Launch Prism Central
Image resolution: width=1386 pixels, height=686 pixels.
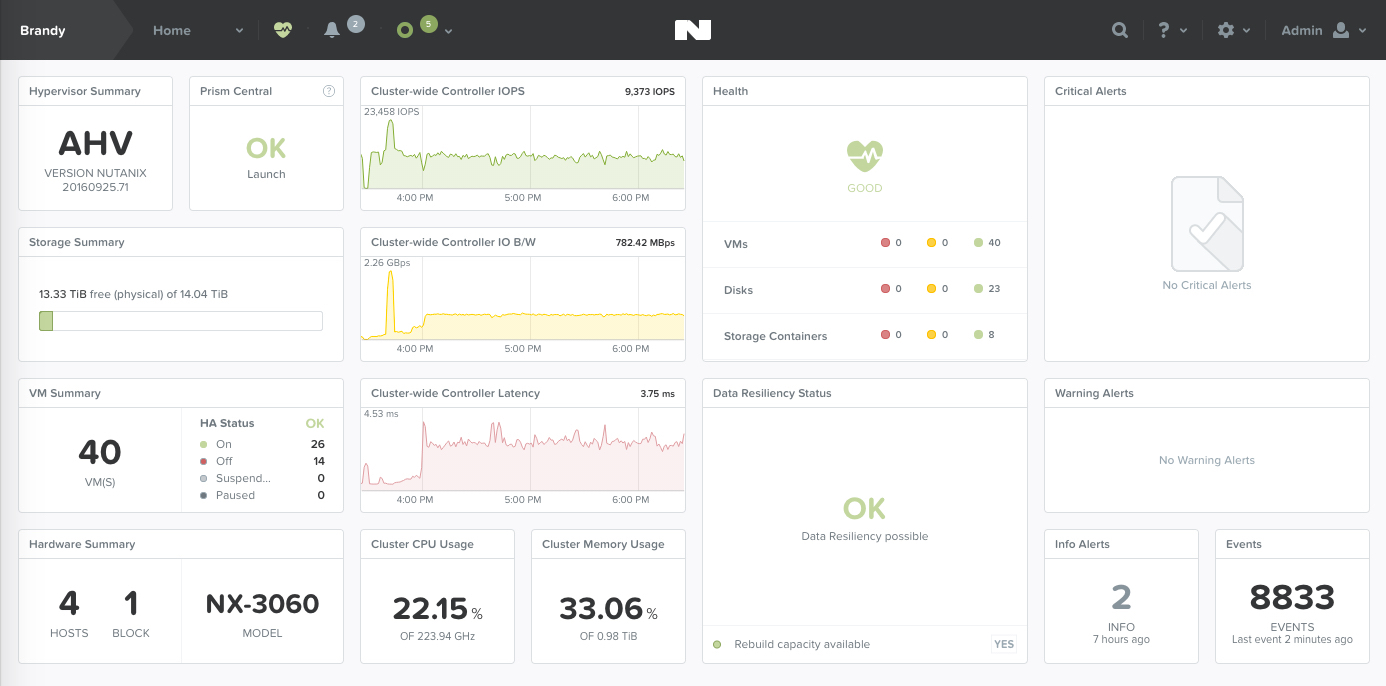(x=266, y=174)
